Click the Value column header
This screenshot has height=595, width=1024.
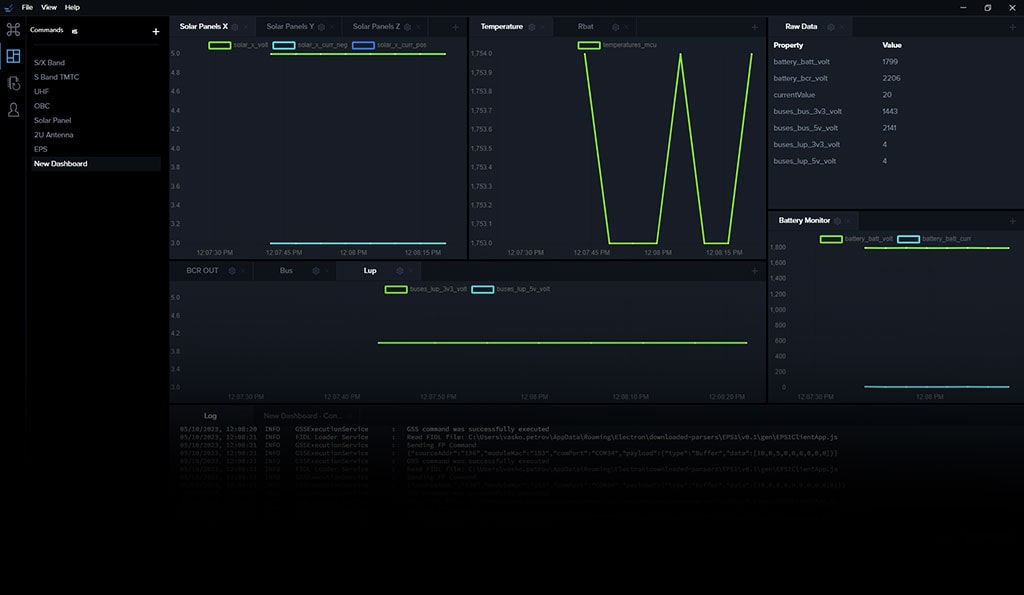coord(891,45)
